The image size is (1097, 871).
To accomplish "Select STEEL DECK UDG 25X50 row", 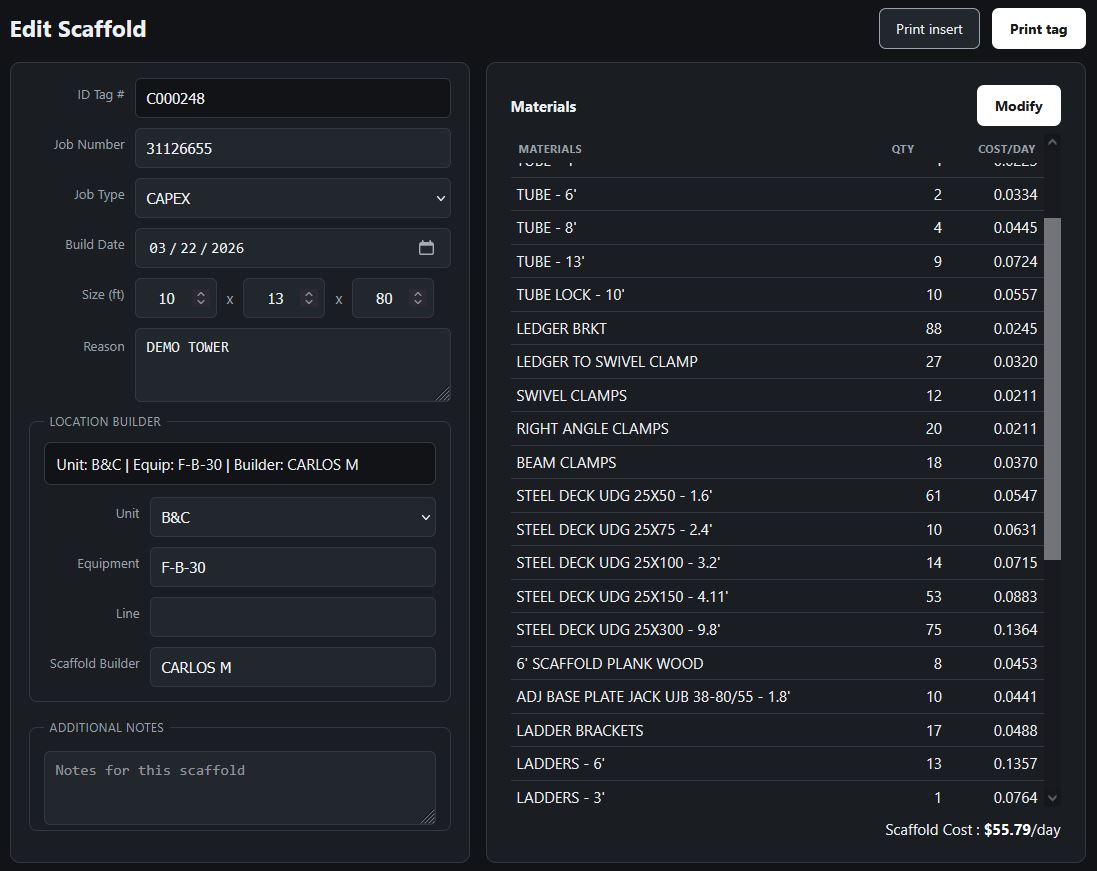I will [x=777, y=496].
